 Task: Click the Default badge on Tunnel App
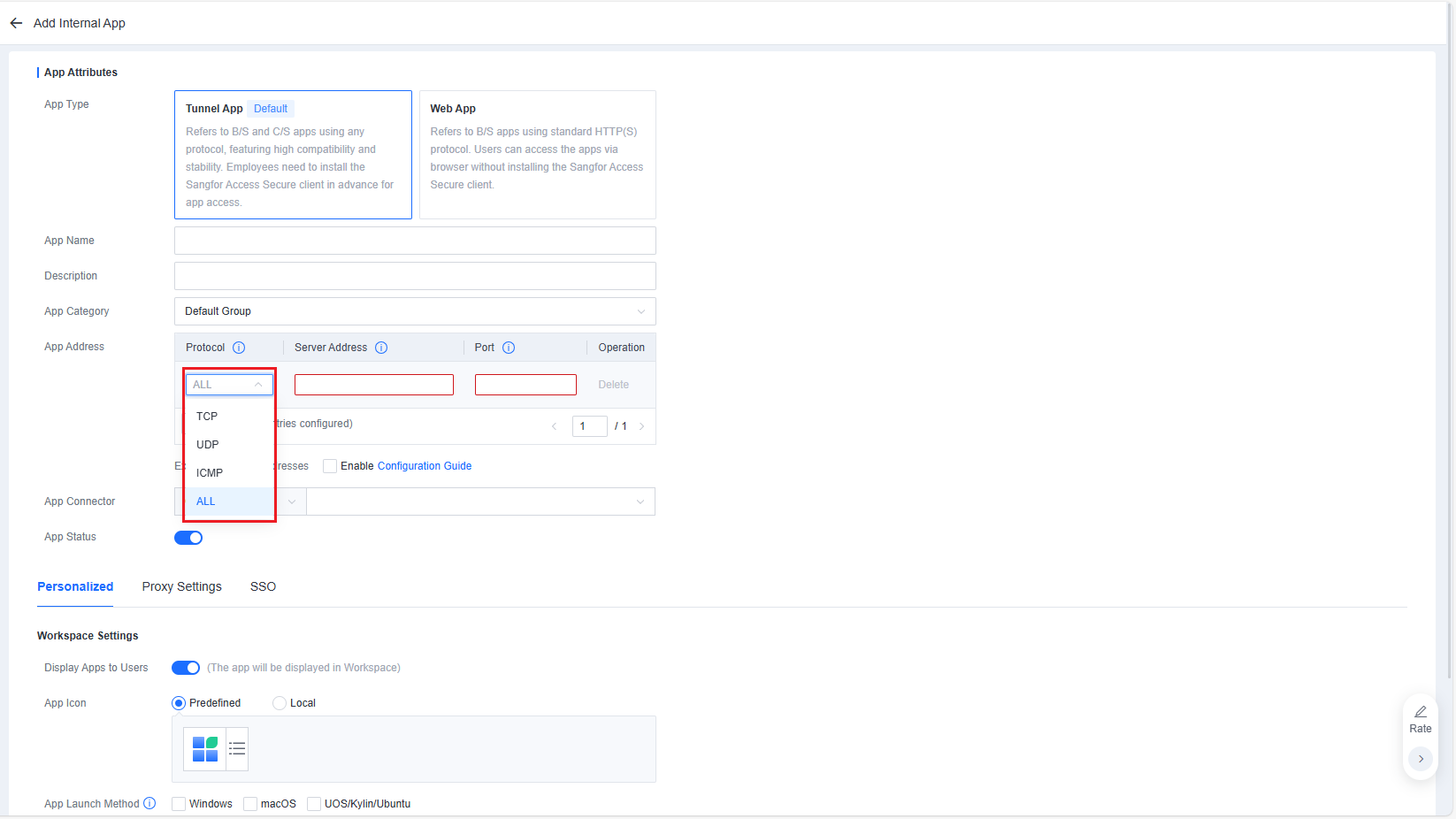[x=271, y=109]
